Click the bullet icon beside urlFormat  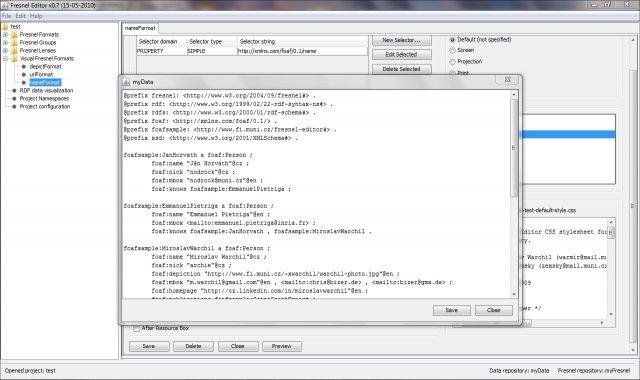(24, 74)
